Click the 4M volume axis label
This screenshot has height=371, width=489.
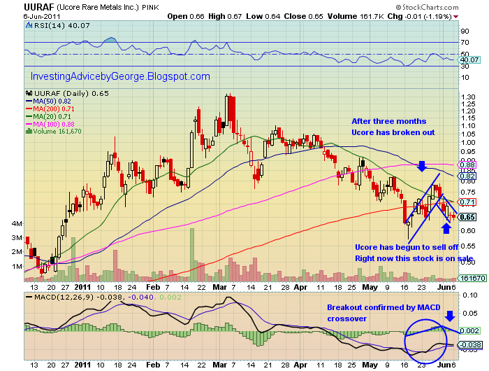point(17,223)
